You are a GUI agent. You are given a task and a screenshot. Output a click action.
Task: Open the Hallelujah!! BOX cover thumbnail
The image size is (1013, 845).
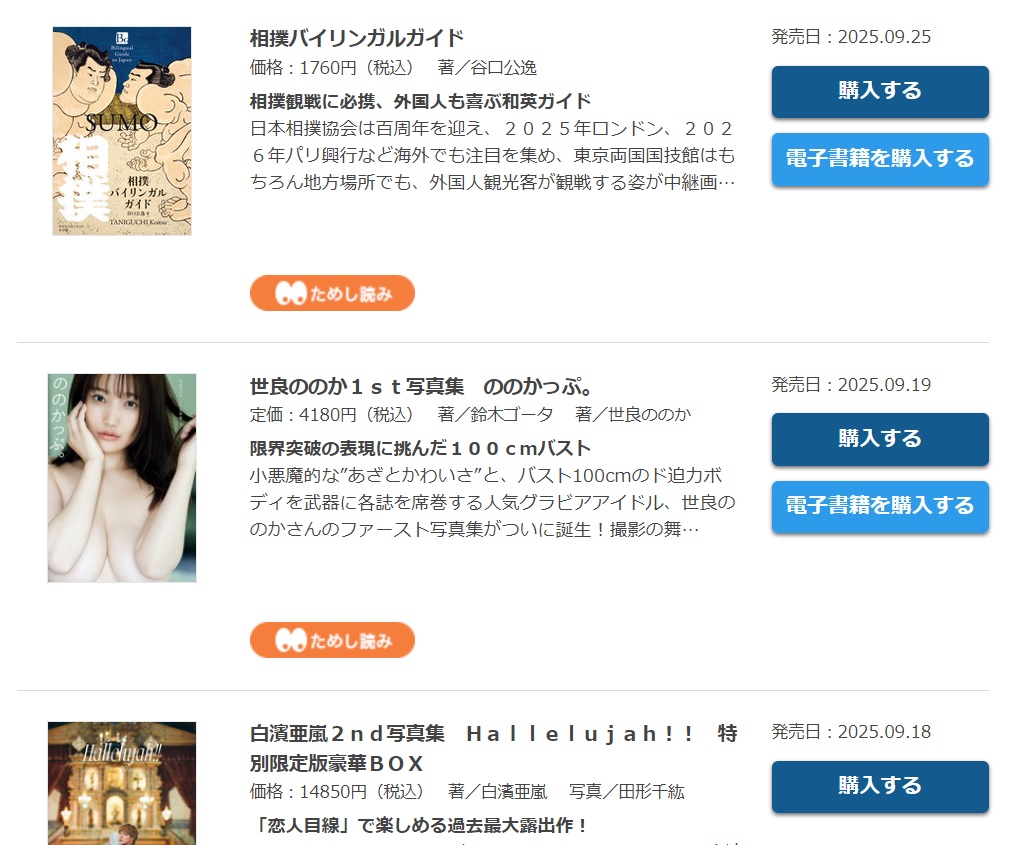(121, 783)
